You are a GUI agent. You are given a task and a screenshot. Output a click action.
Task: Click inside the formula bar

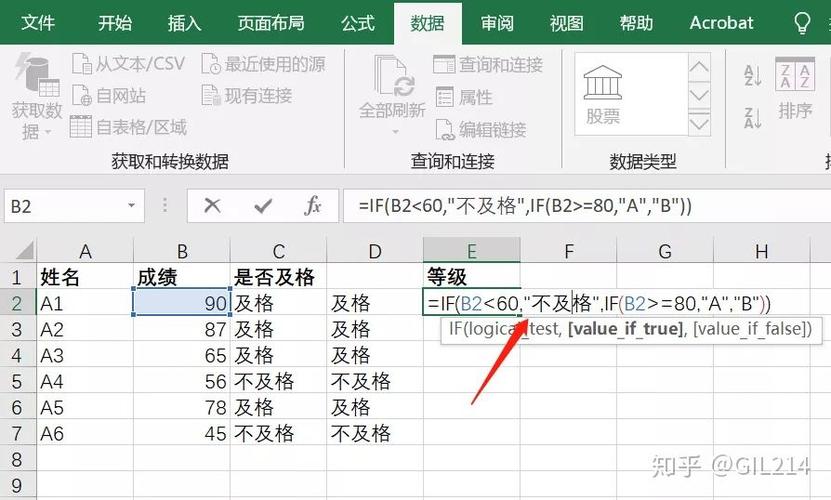(x=587, y=206)
